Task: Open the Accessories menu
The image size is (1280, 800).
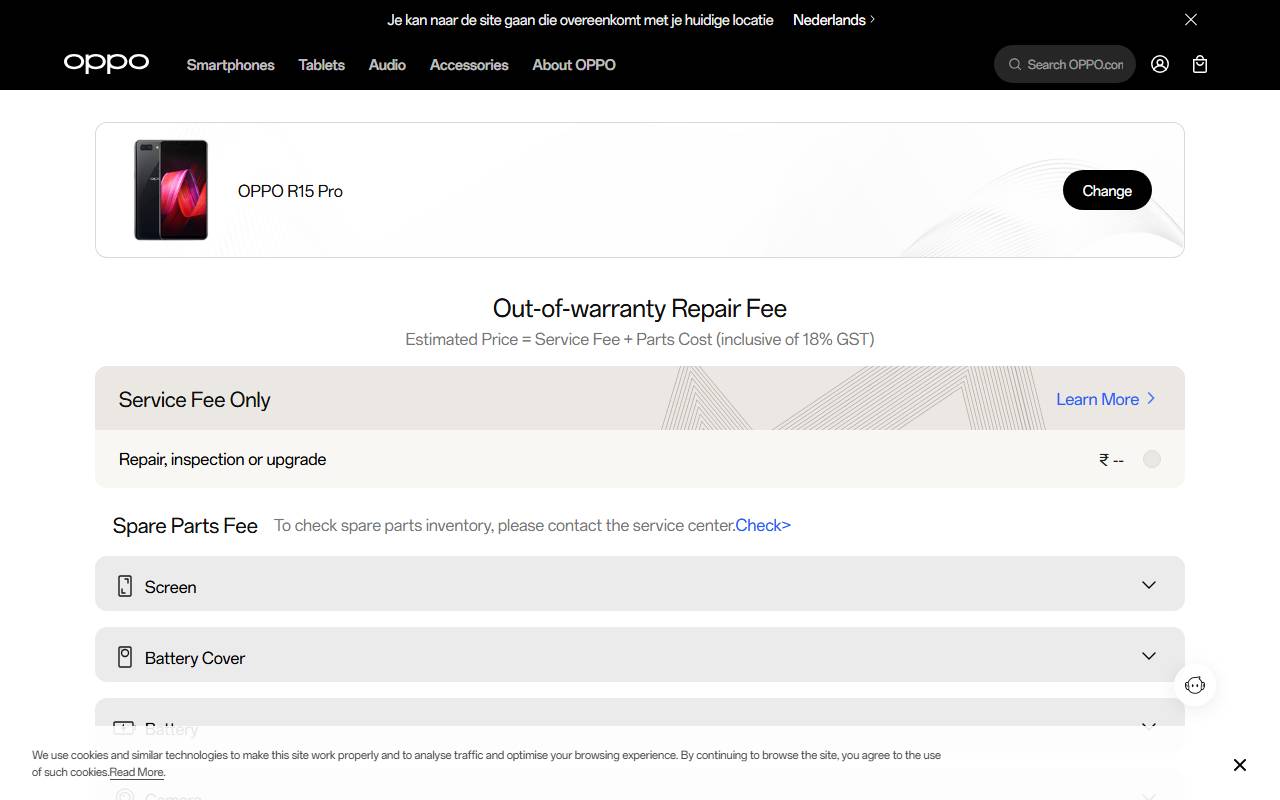Action: (468, 65)
